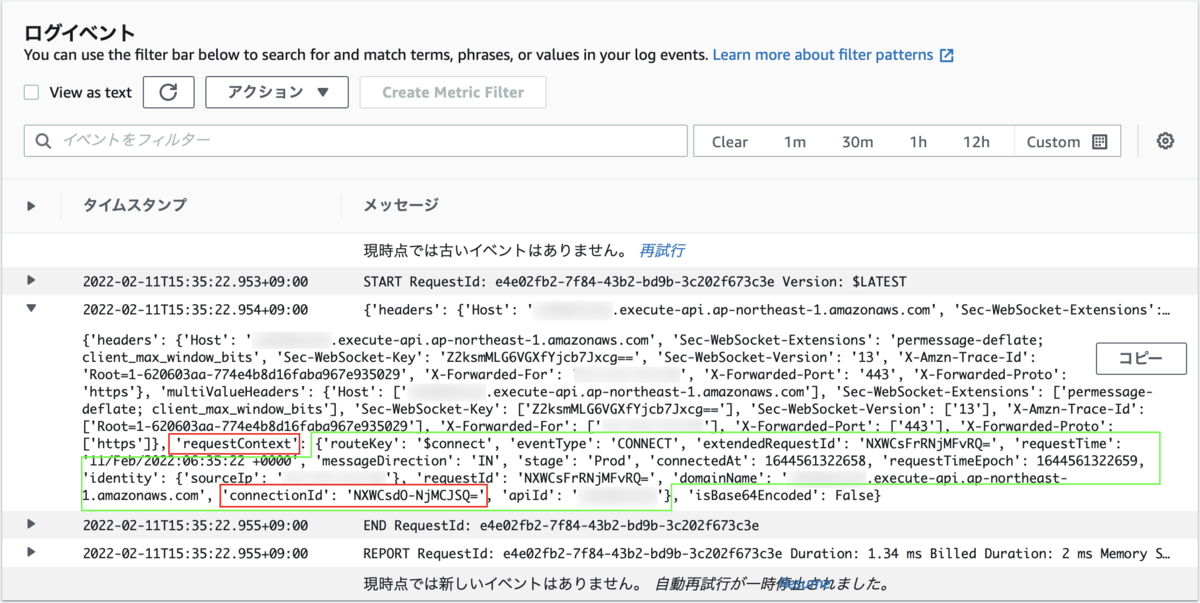Enable the View as text checkbox
The image size is (1200, 603).
coord(32,92)
